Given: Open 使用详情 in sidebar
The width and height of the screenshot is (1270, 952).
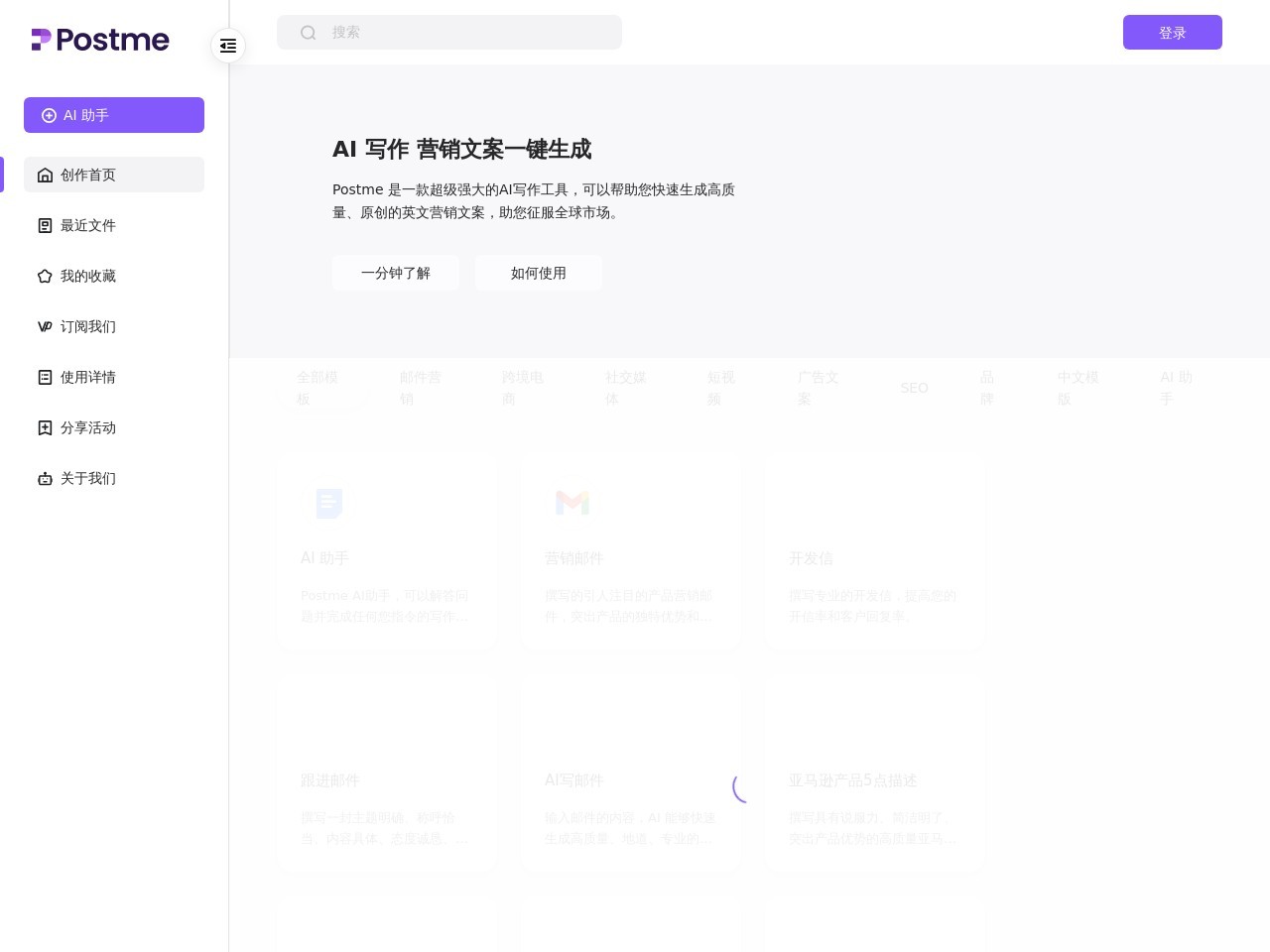Looking at the screenshot, I should pyautogui.click(x=114, y=377).
